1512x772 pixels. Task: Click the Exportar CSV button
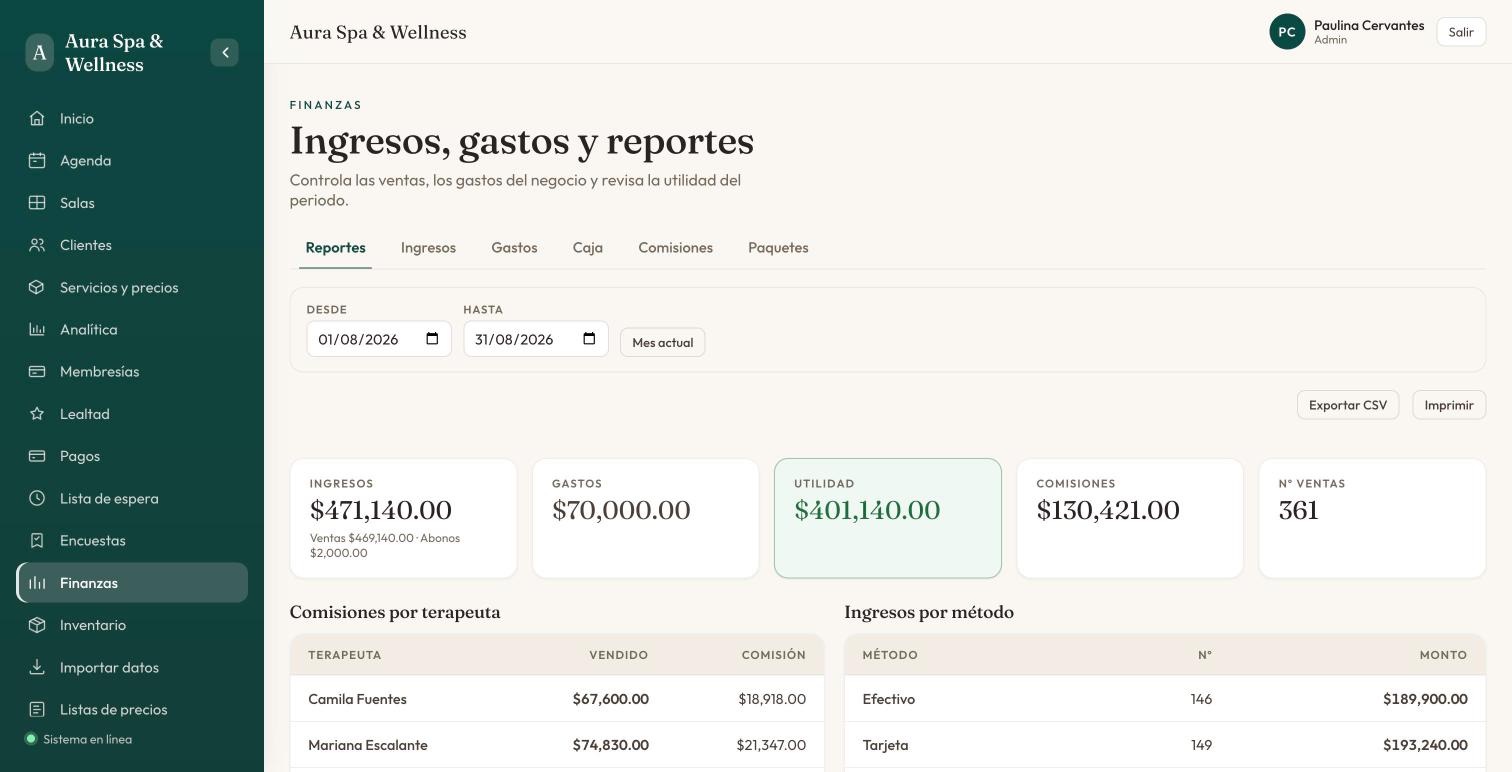click(x=1348, y=405)
